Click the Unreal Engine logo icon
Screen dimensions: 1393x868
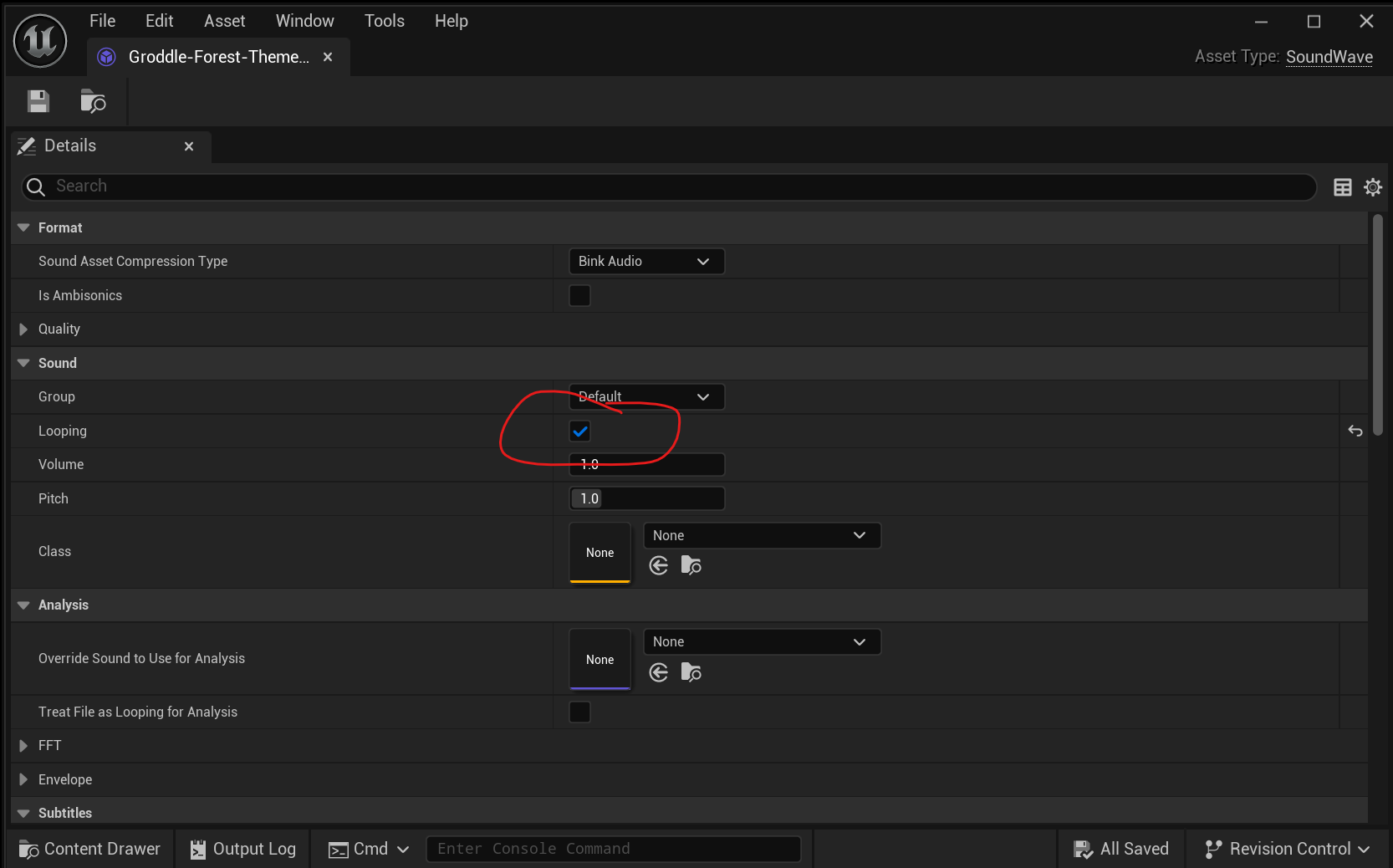(x=40, y=40)
